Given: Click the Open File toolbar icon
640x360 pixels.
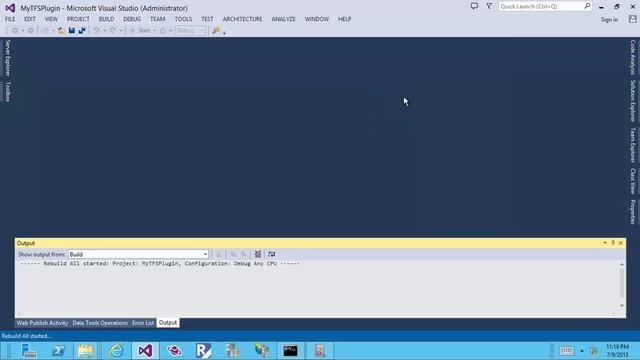Looking at the screenshot, I should [61, 31].
